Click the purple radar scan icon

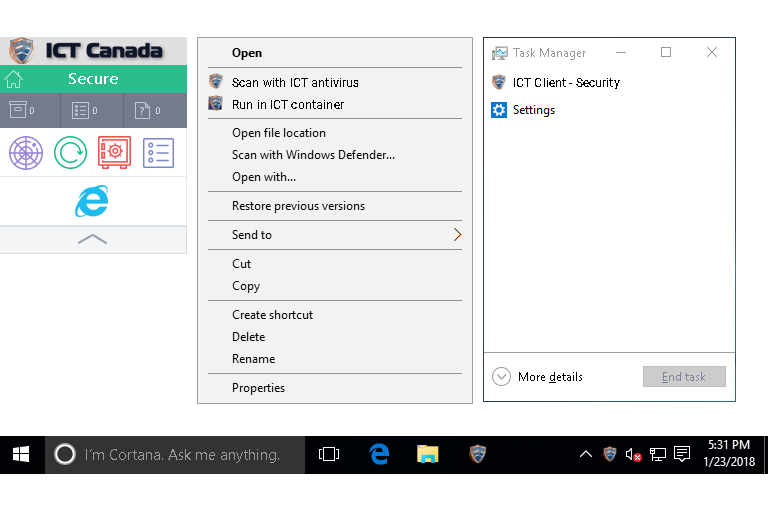click(x=26, y=152)
